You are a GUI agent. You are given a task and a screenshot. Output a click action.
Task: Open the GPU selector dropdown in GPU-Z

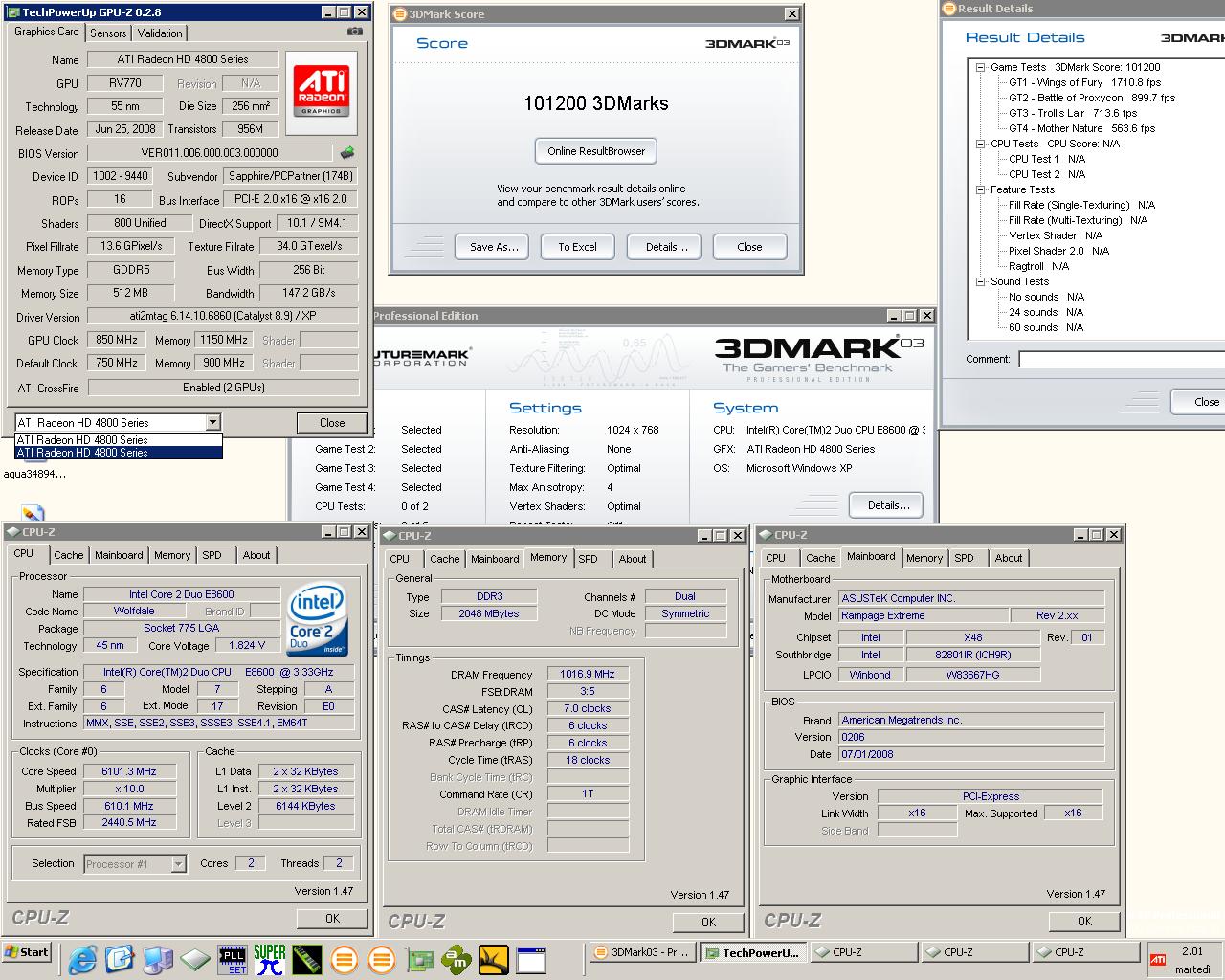point(212,422)
